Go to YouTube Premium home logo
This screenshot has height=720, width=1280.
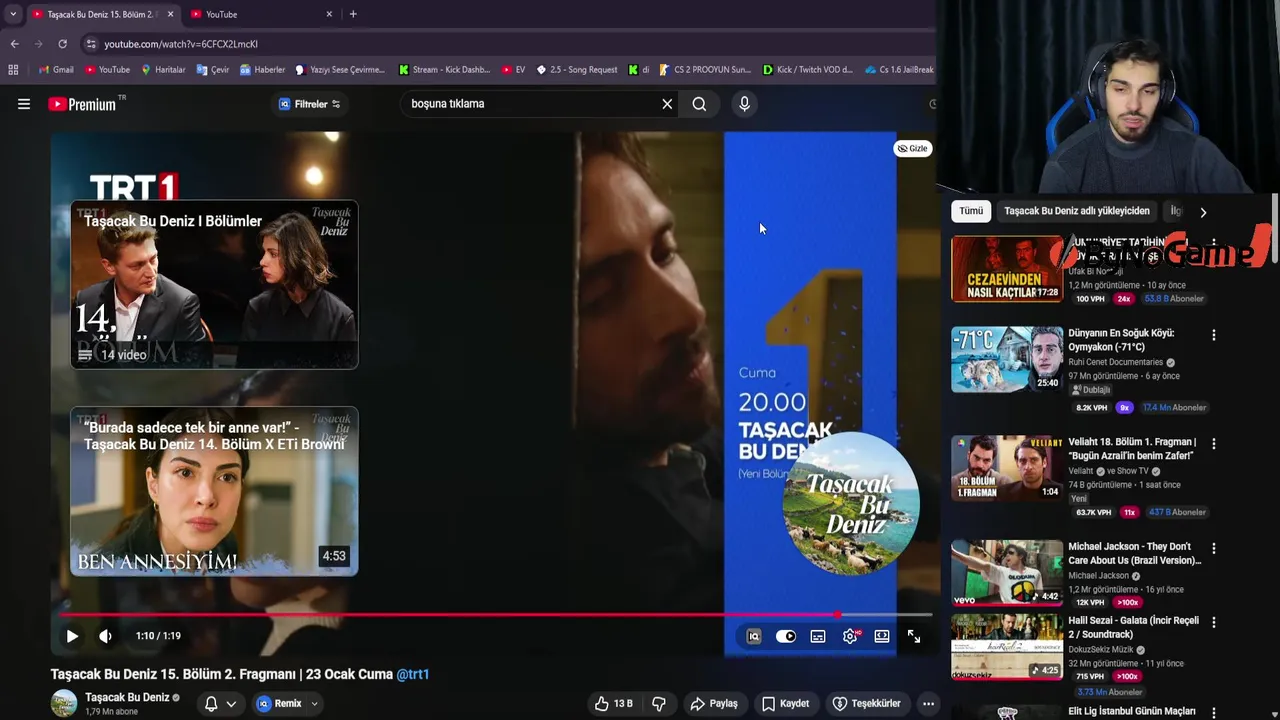[82, 104]
